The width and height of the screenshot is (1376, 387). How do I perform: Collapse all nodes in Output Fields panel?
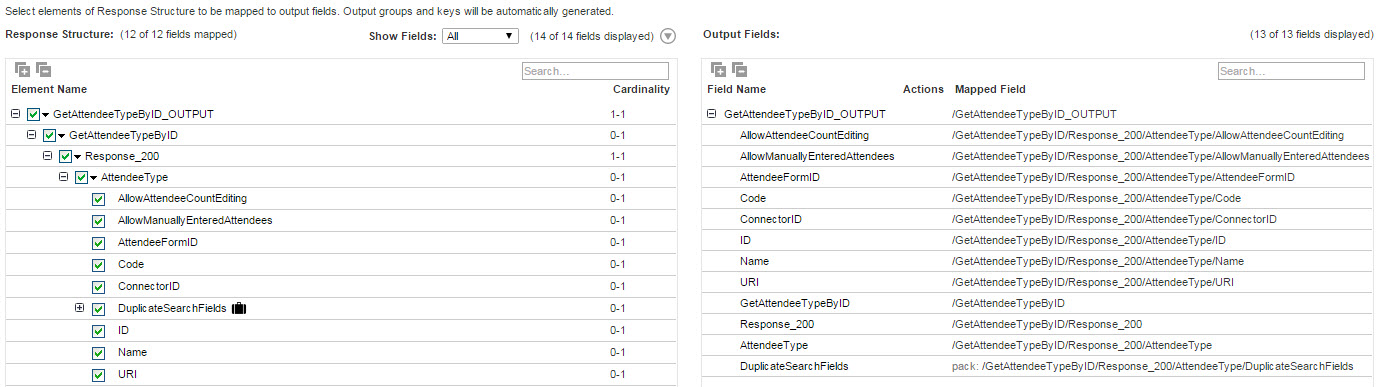(739, 70)
